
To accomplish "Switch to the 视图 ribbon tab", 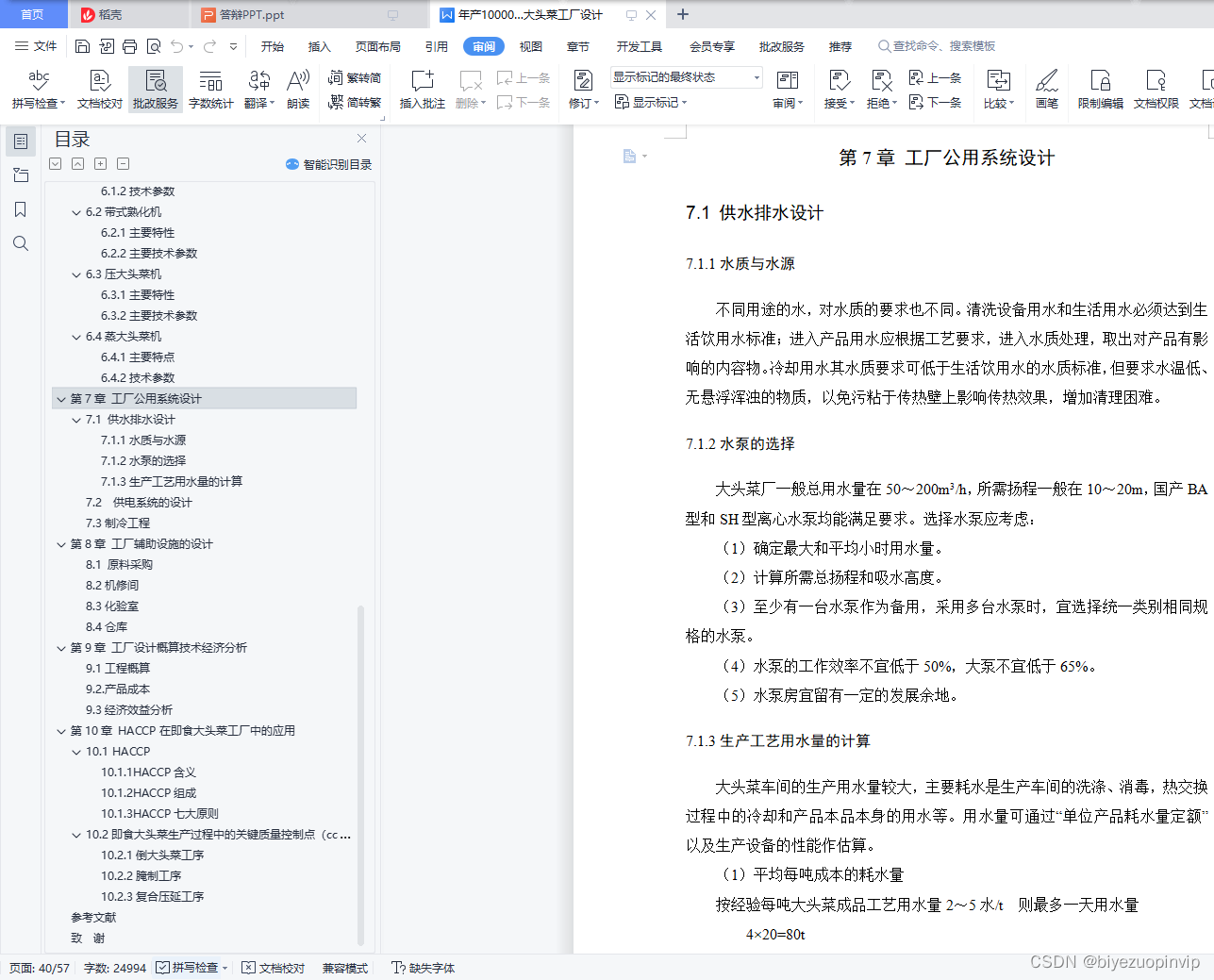I will 531,46.
